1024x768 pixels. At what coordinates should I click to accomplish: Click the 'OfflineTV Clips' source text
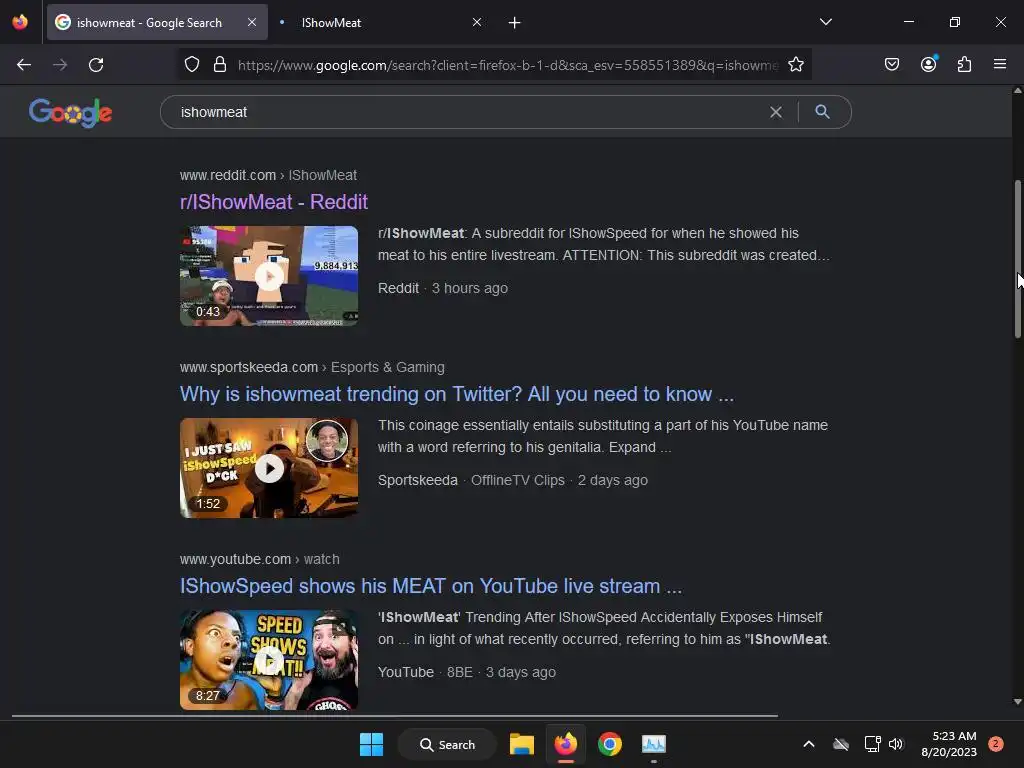[x=518, y=480]
